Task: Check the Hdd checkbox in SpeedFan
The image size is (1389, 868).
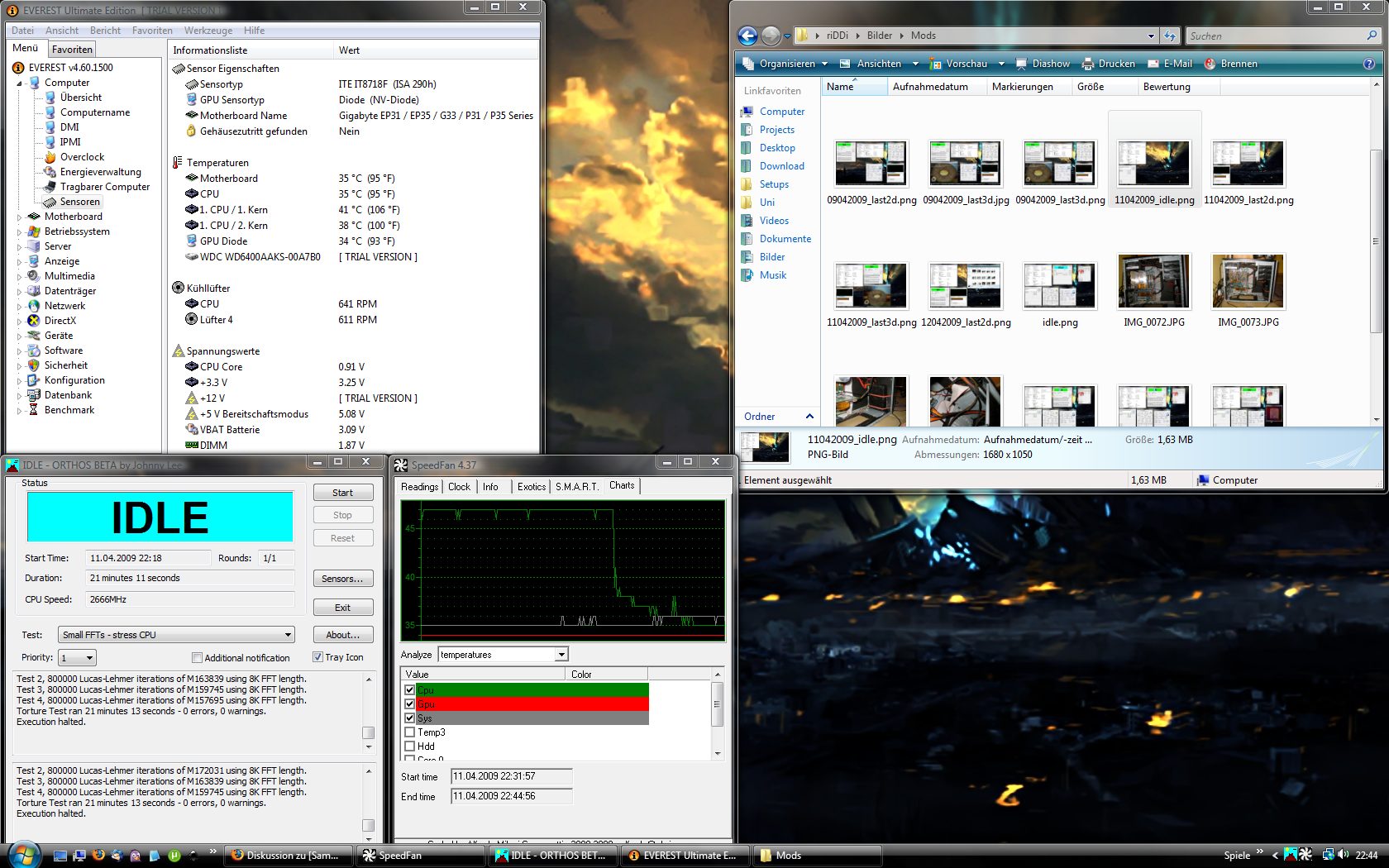Action: pos(409,746)
